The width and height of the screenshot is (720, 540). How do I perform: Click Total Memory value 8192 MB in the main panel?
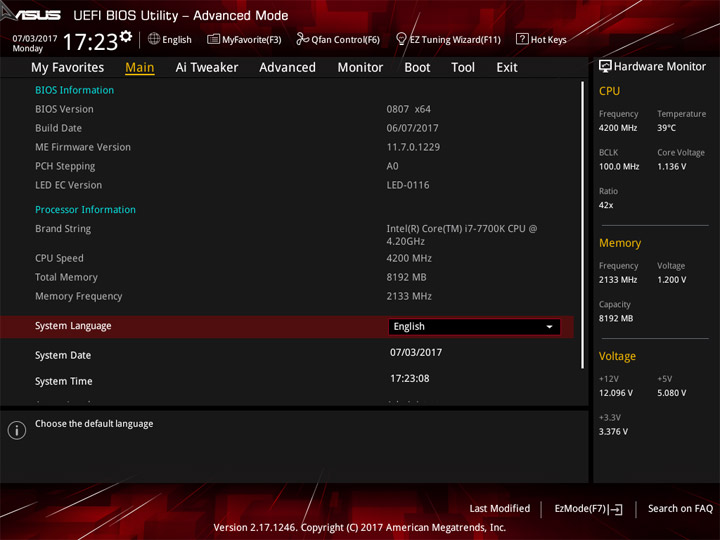[x=406, y=277]
